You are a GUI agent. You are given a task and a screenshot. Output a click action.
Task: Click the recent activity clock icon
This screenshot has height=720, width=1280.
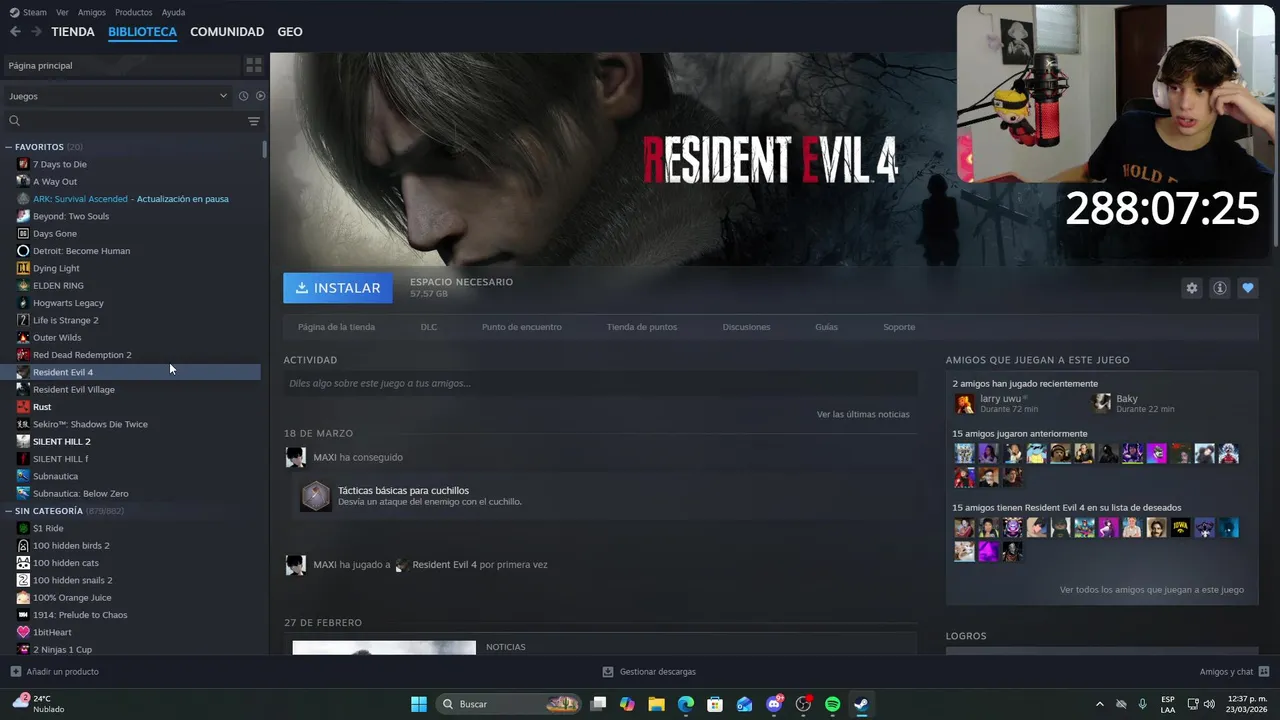click(x=243, y=96)
